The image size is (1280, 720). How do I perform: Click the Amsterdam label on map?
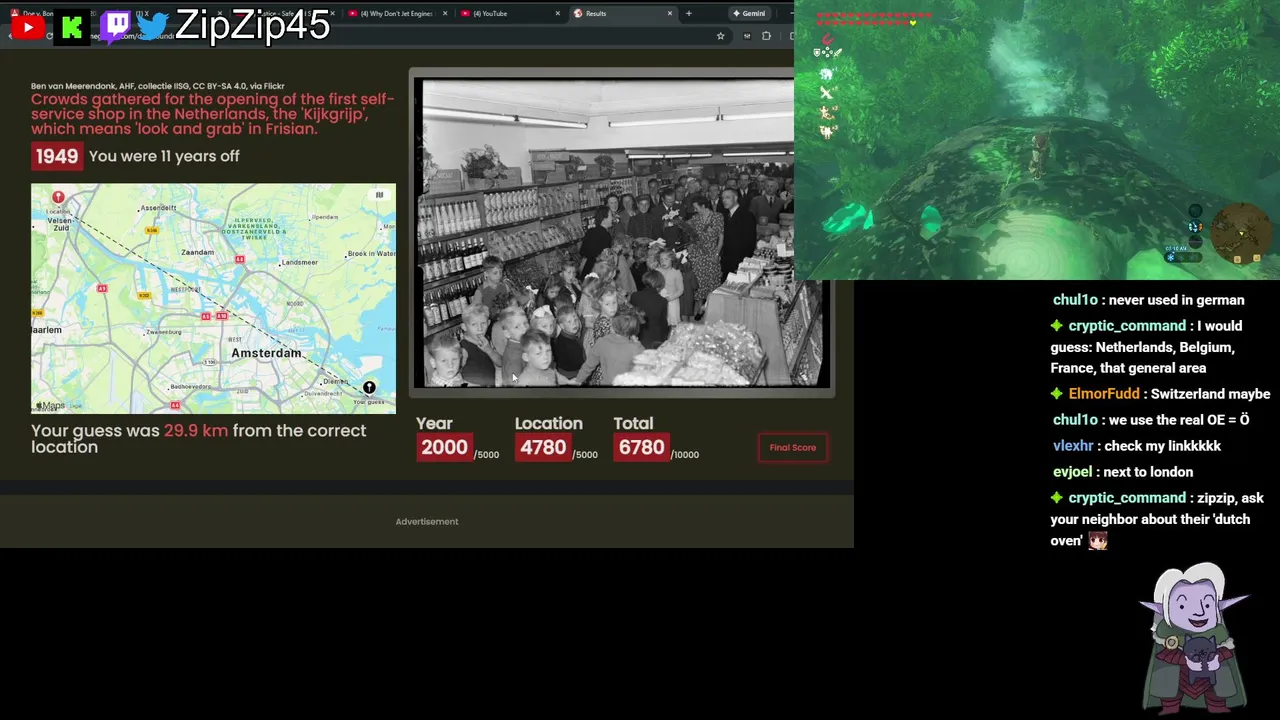[x=266, y=353]
